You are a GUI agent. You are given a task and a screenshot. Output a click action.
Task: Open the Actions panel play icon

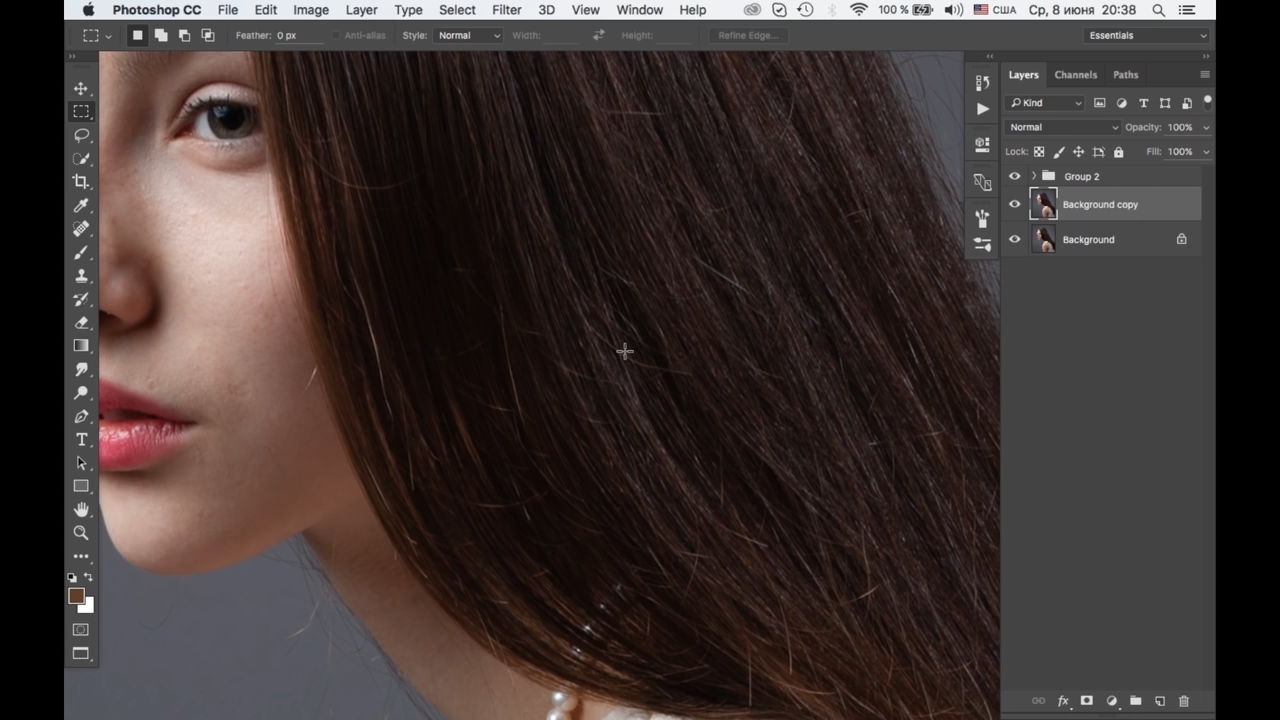click(x=982, y=108)
